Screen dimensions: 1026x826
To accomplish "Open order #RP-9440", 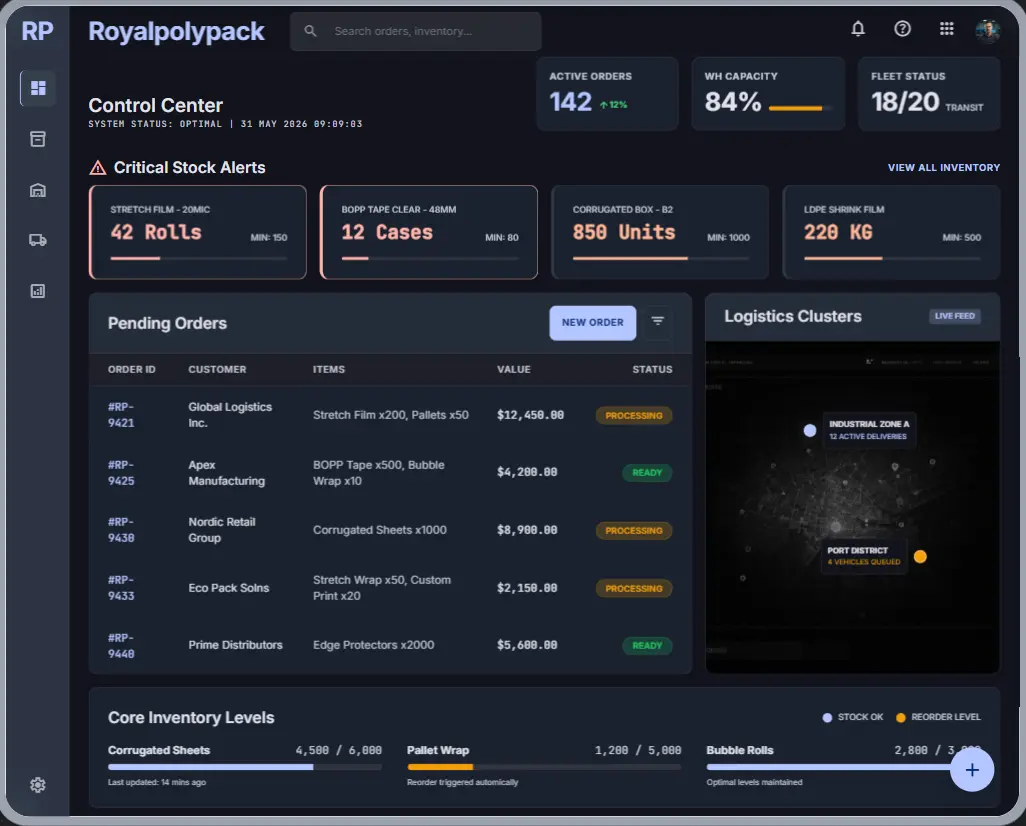I will [x=121, y=645].
